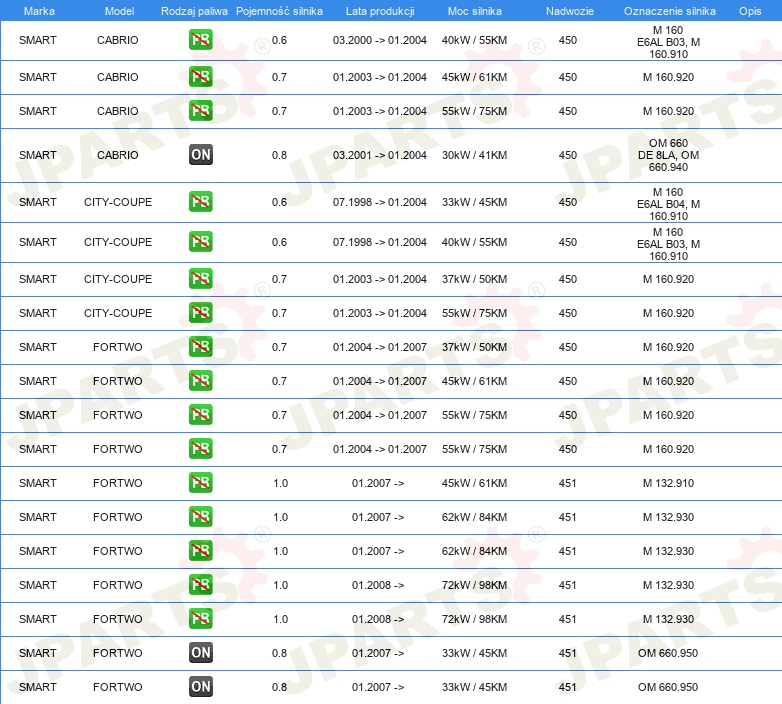This screenshot has height=704, width=782.
Task: Click the Nadwozie column header
Action: coord(567,10)
